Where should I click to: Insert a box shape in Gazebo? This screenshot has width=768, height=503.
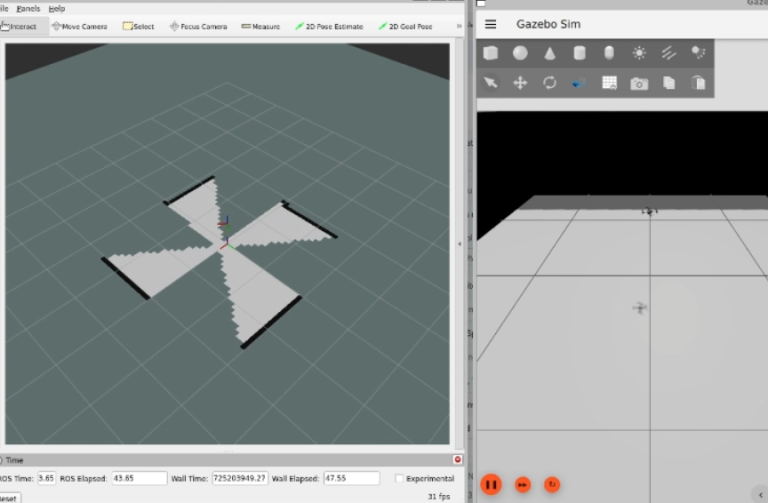click(x=490, y=53)
